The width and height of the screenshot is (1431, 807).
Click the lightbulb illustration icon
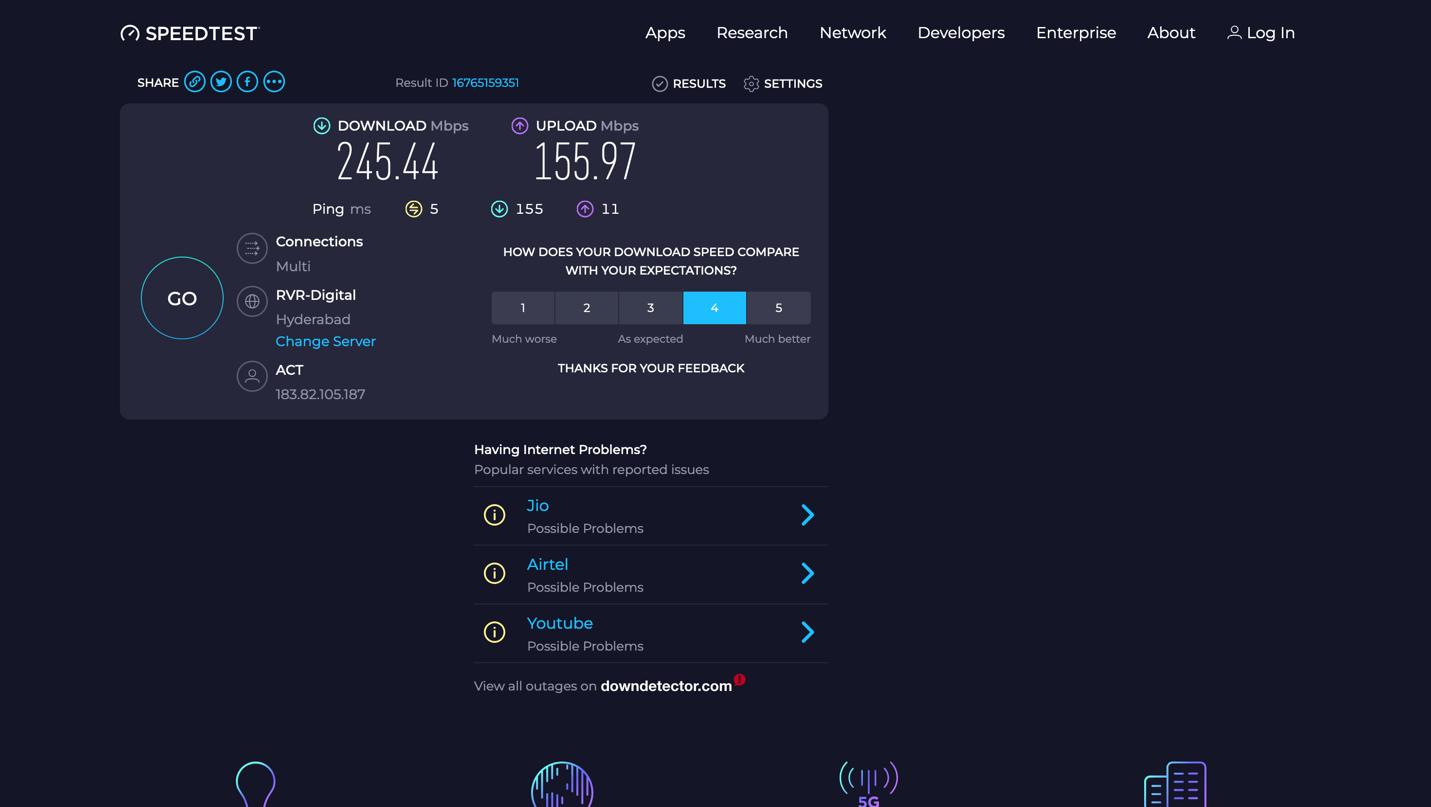pos(255,784)
